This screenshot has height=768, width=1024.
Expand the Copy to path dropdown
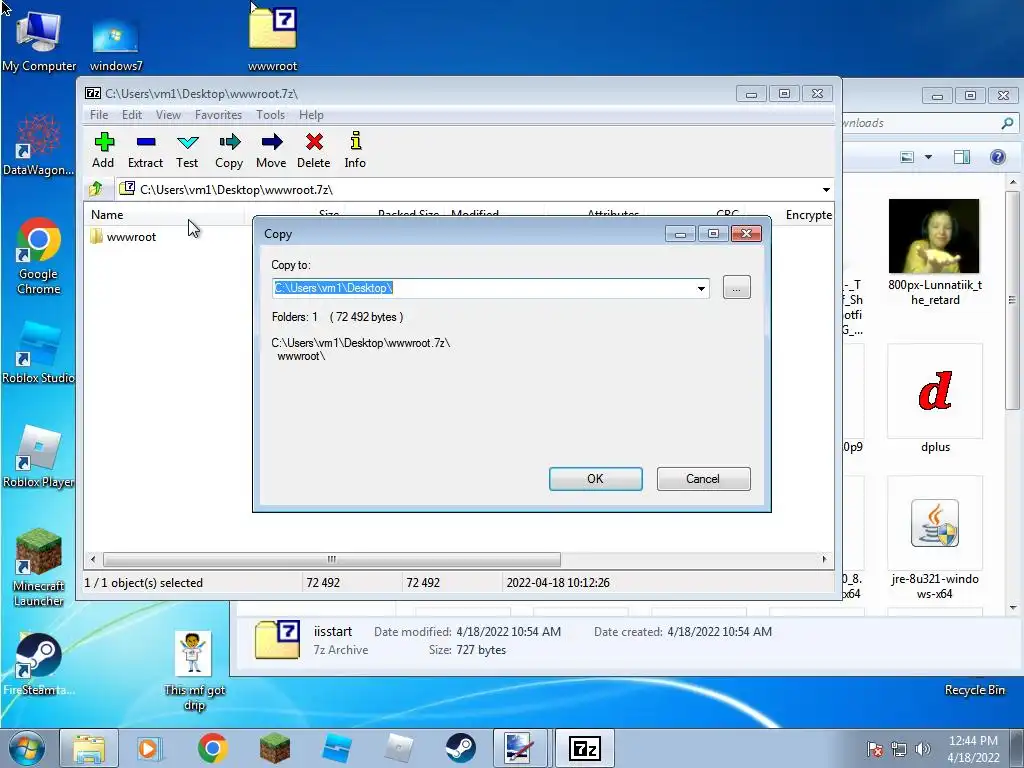(x=701, y=288)
